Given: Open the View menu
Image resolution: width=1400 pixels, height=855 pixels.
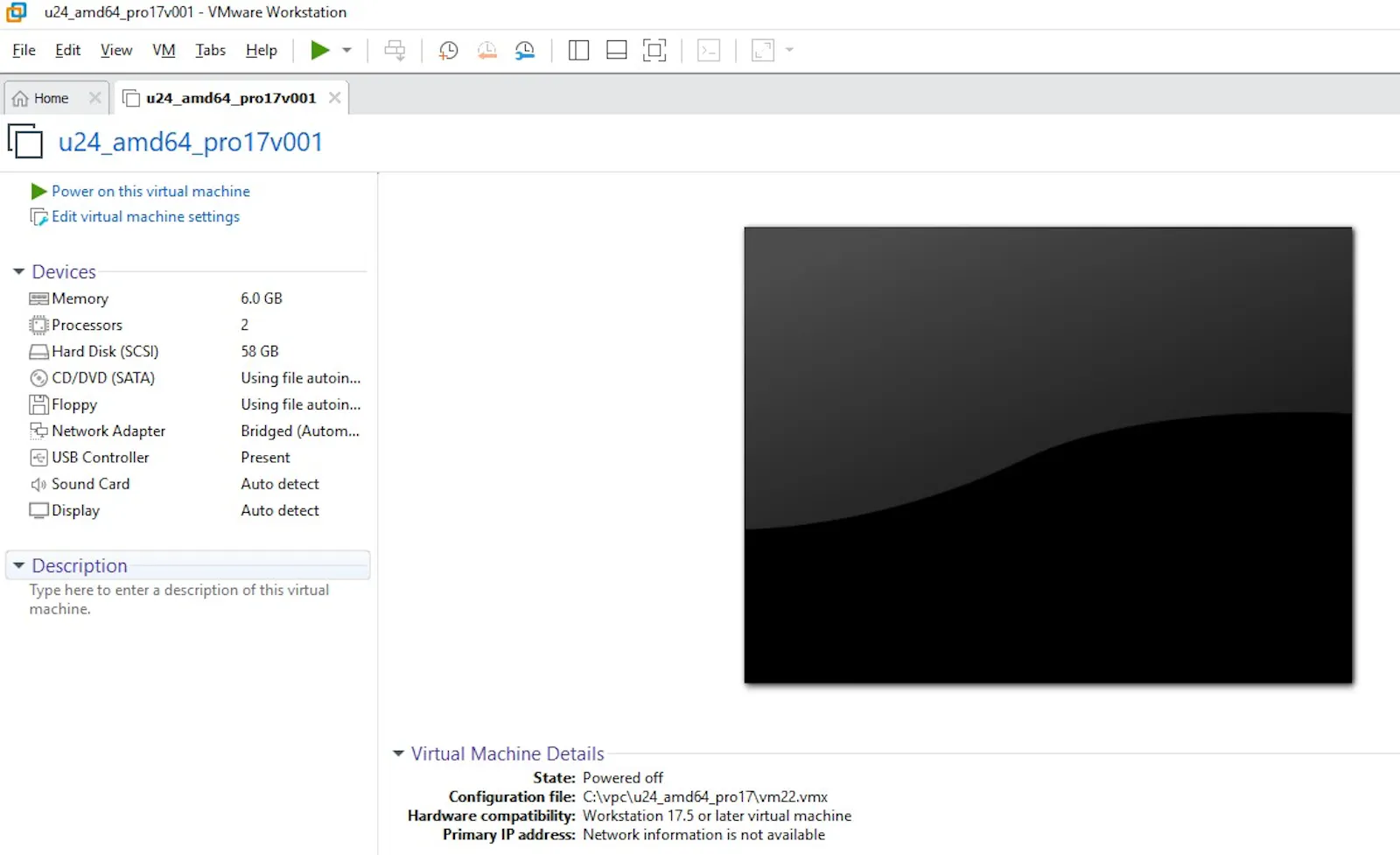Looking at the screenshot, I should (x=116, y=51).
